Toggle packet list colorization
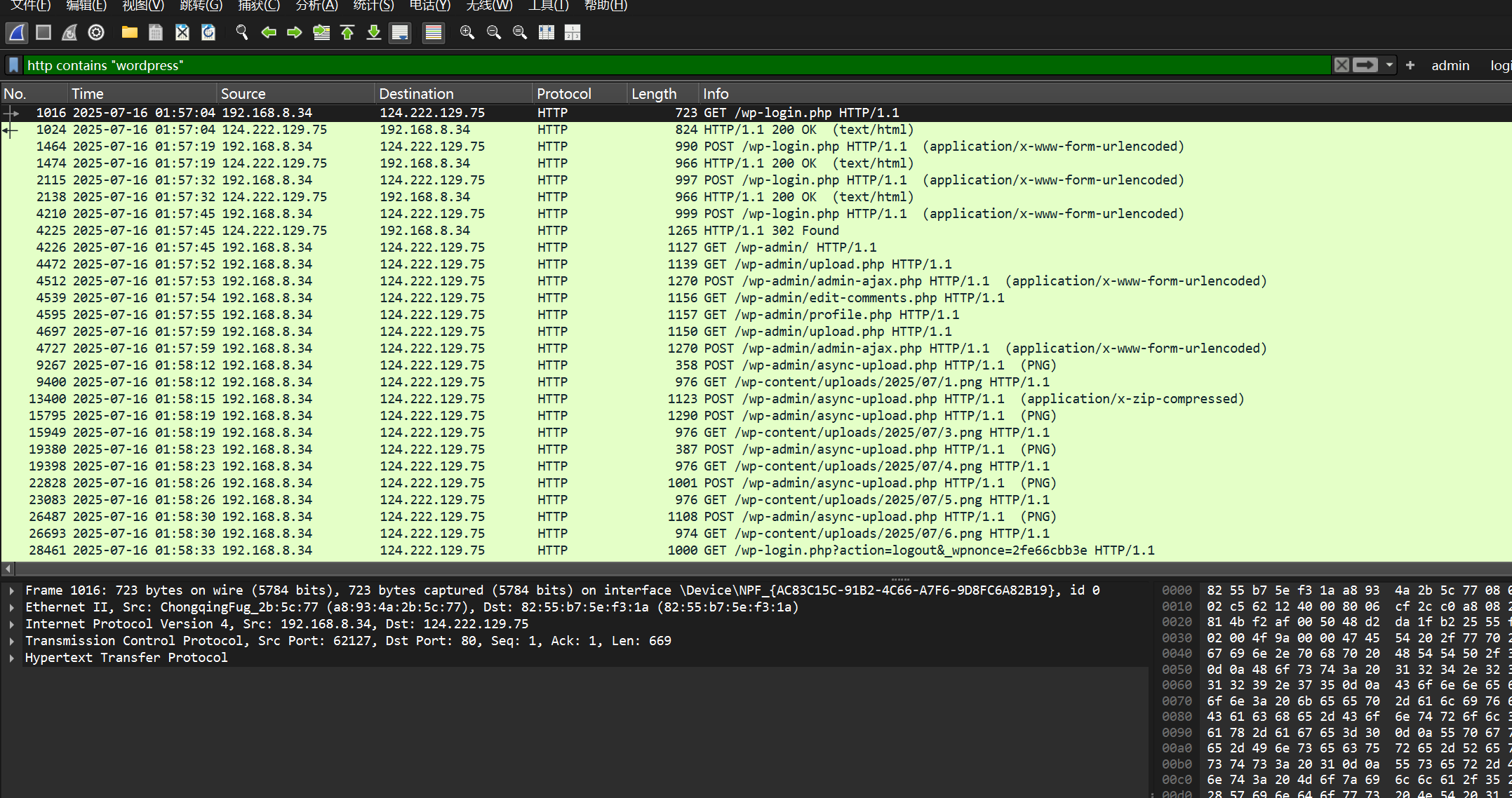The width and height of the screenshot is (1512, 798). point(434,32)
